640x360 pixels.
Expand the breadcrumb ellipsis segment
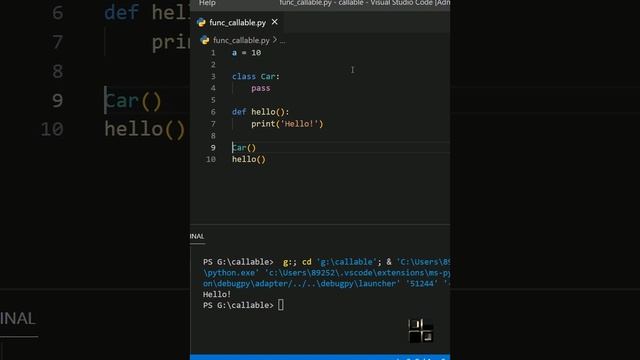coord(282,40)
